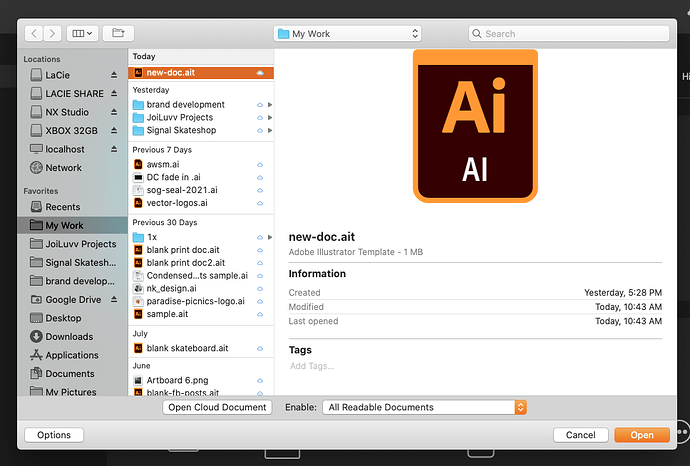Click the Search field
The image size is (690, 466).
pos(569,34)
